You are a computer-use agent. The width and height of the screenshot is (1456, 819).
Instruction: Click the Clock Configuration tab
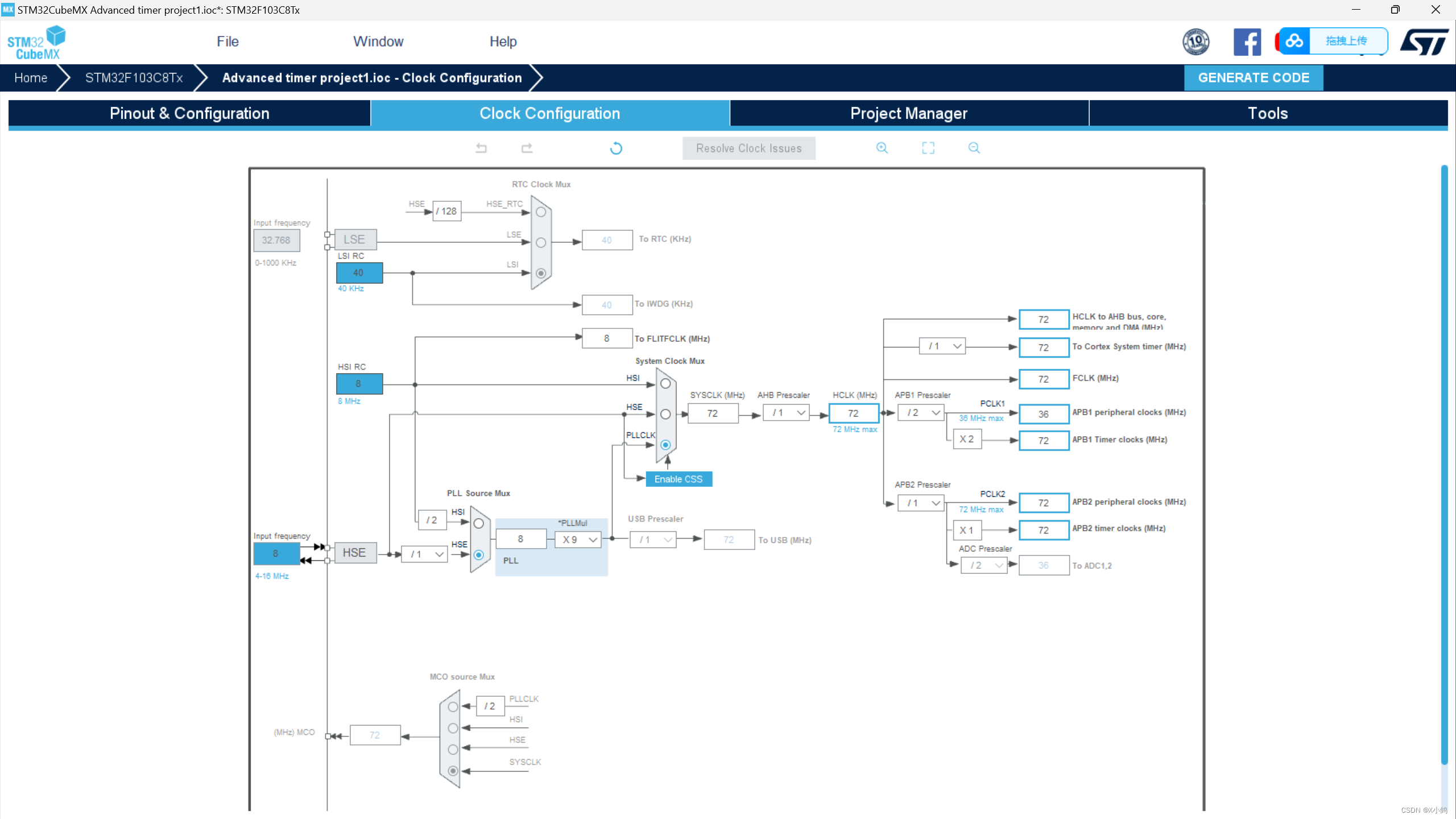click(549, 113)
